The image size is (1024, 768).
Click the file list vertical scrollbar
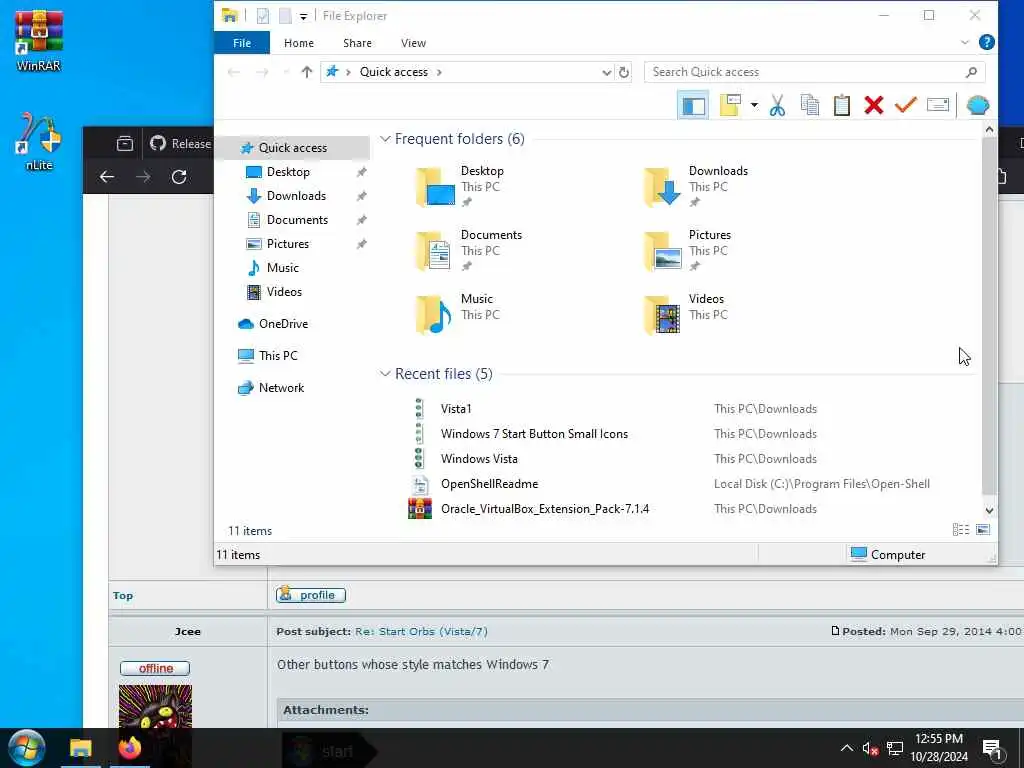[x=989, y=316]
